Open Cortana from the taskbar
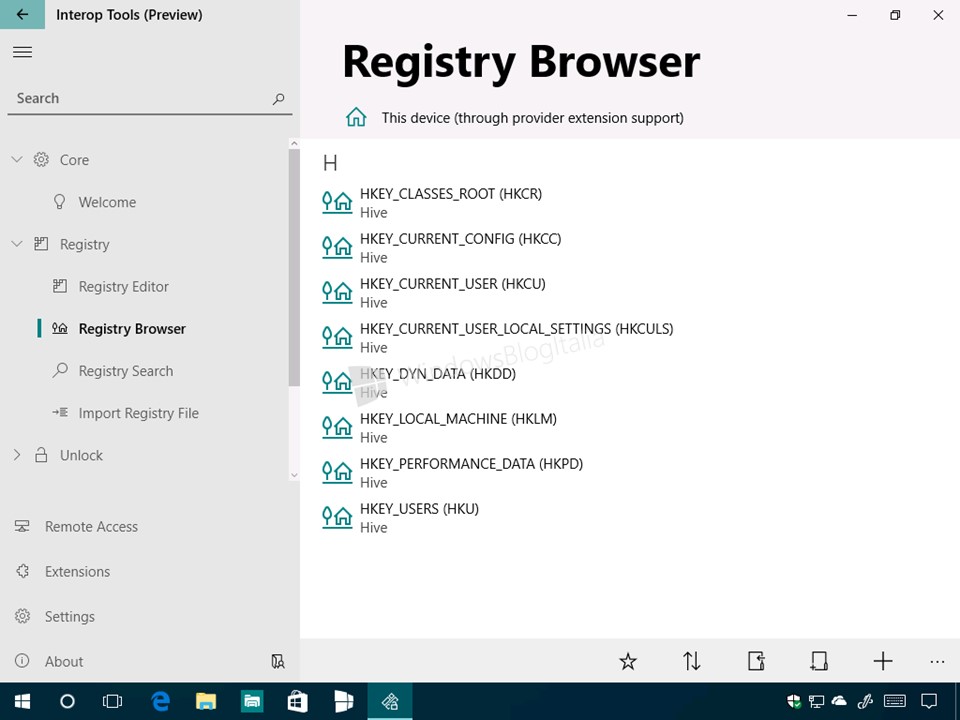Screen dimensions: 960x720 click(x=67, y=701)
